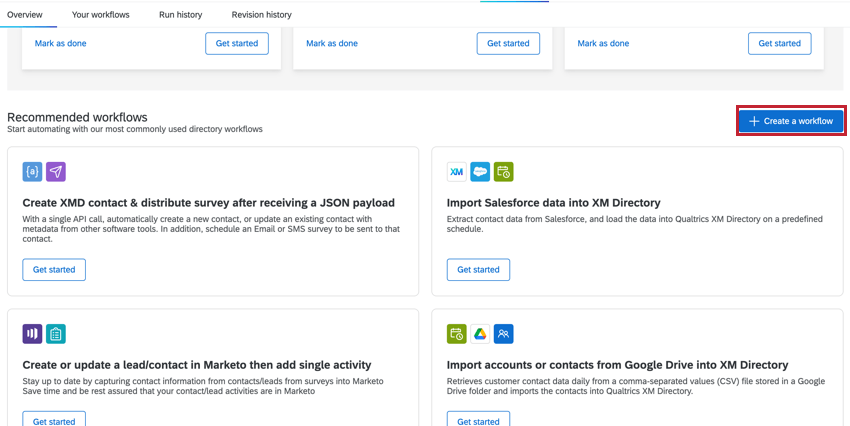Screen dimensions: 850x426
Task: Click the green calendar icon in Google Drive card
Action: coord(456,334)
